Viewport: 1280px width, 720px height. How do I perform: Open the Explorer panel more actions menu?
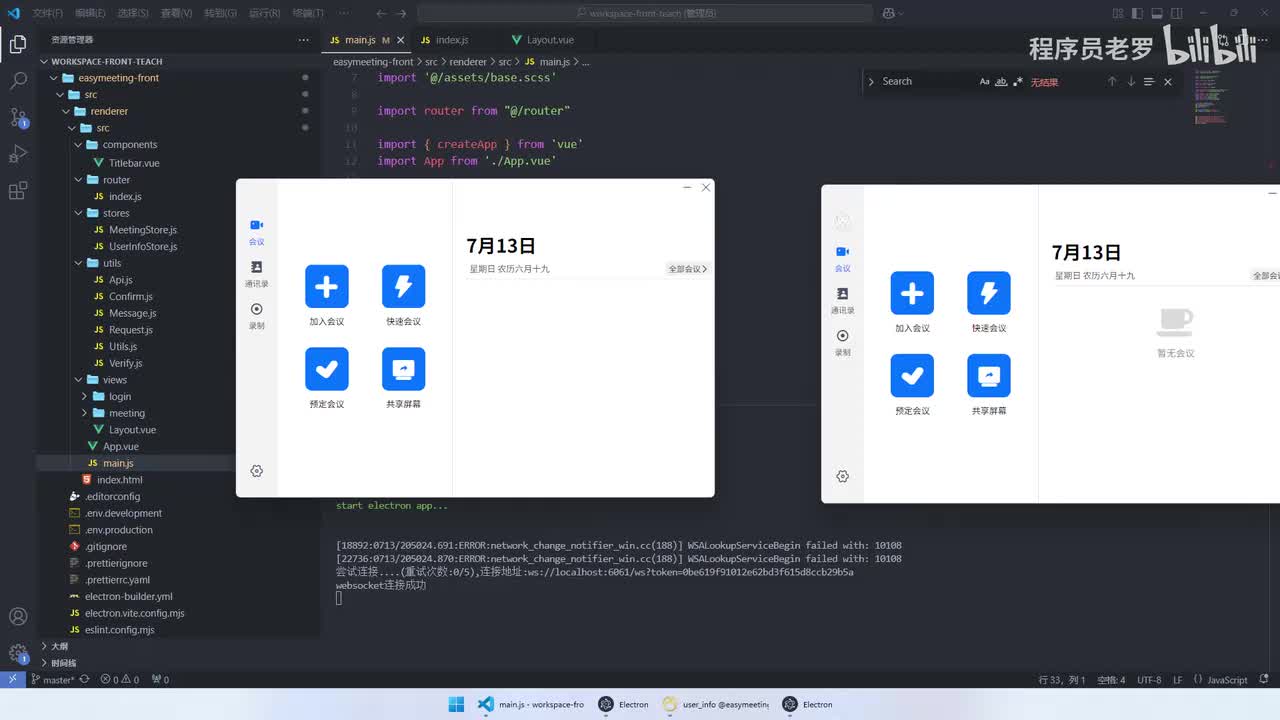point(304,40)
